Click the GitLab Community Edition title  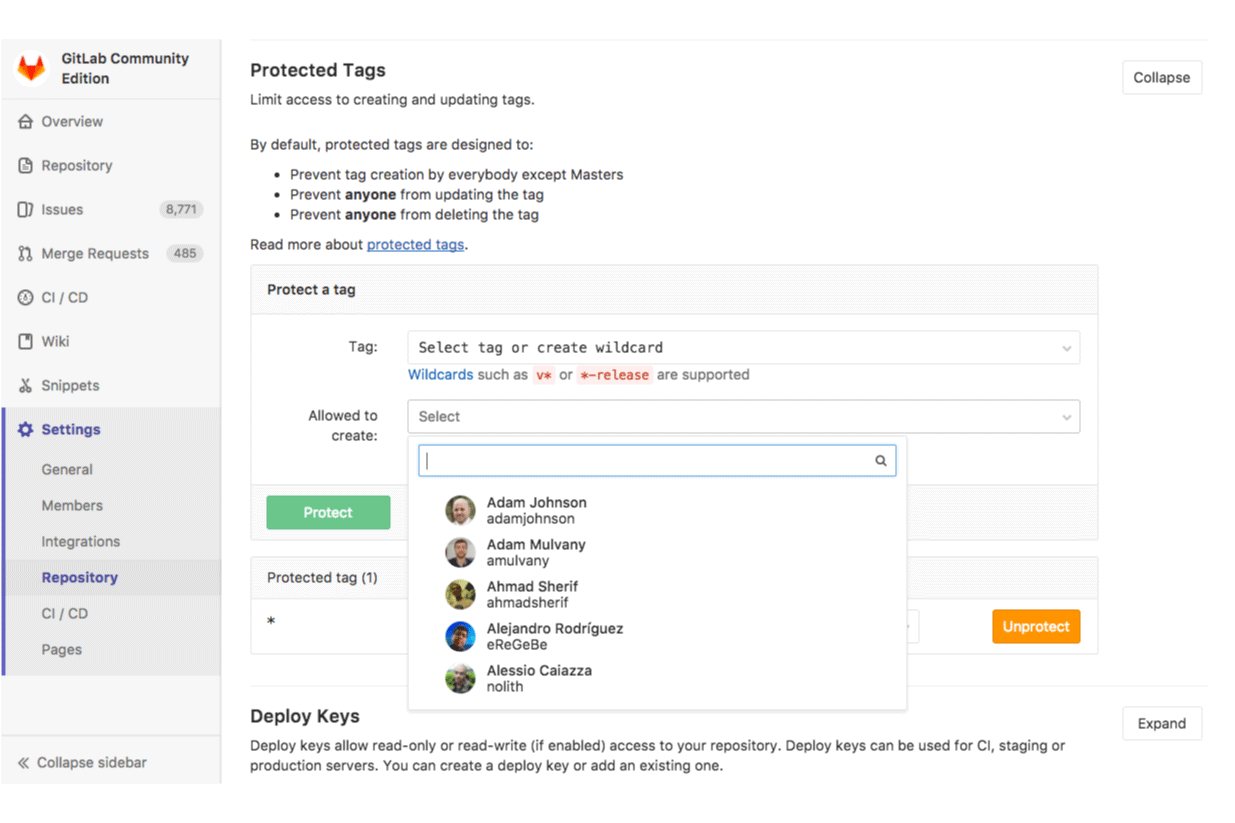pos(125,69)
